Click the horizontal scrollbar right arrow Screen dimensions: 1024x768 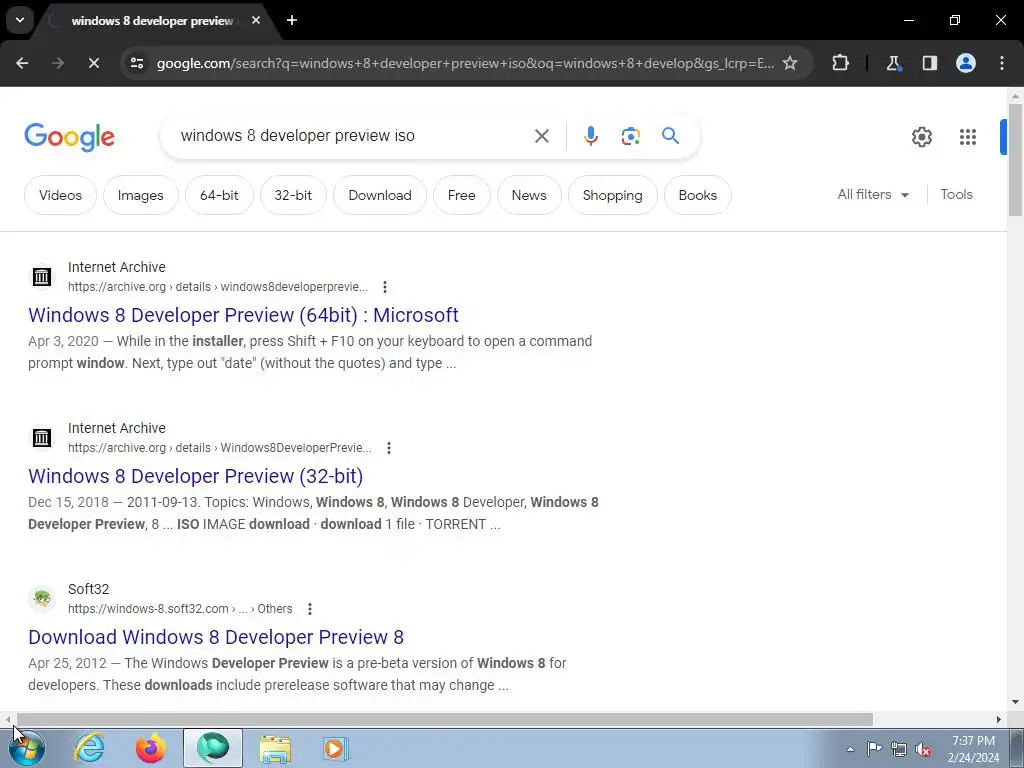coord(999,719)
